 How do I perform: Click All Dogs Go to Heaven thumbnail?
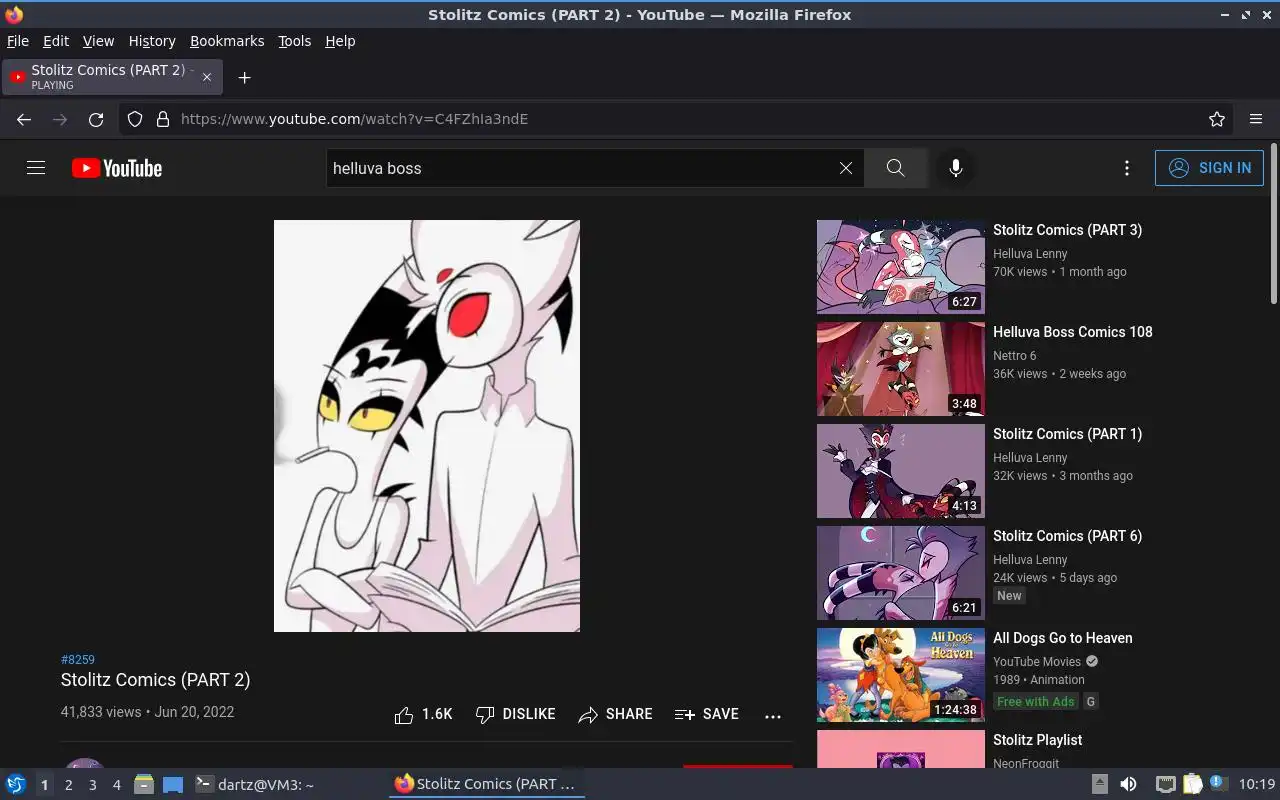point(901,675)
